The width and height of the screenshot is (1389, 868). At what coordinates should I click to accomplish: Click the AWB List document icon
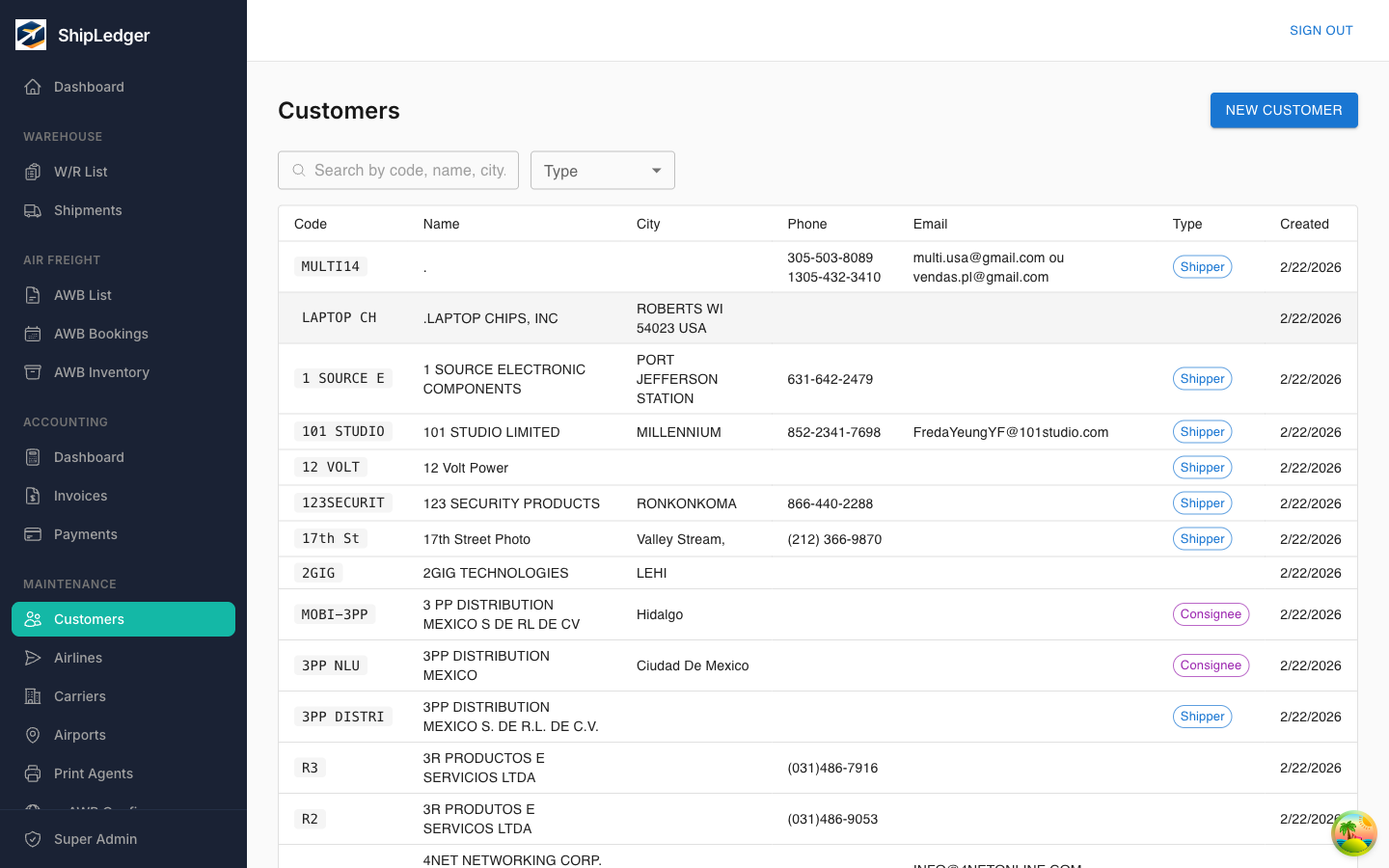click(33, 295)
